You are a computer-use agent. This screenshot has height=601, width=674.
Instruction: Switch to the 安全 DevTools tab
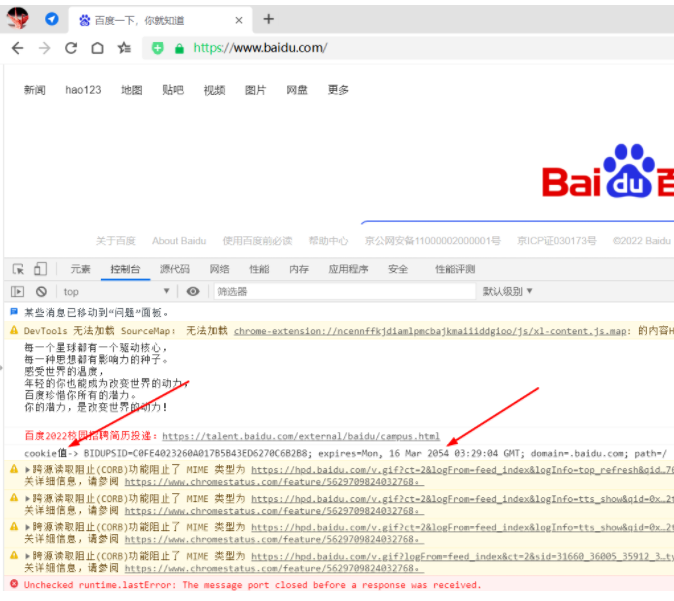pos(398,269)
